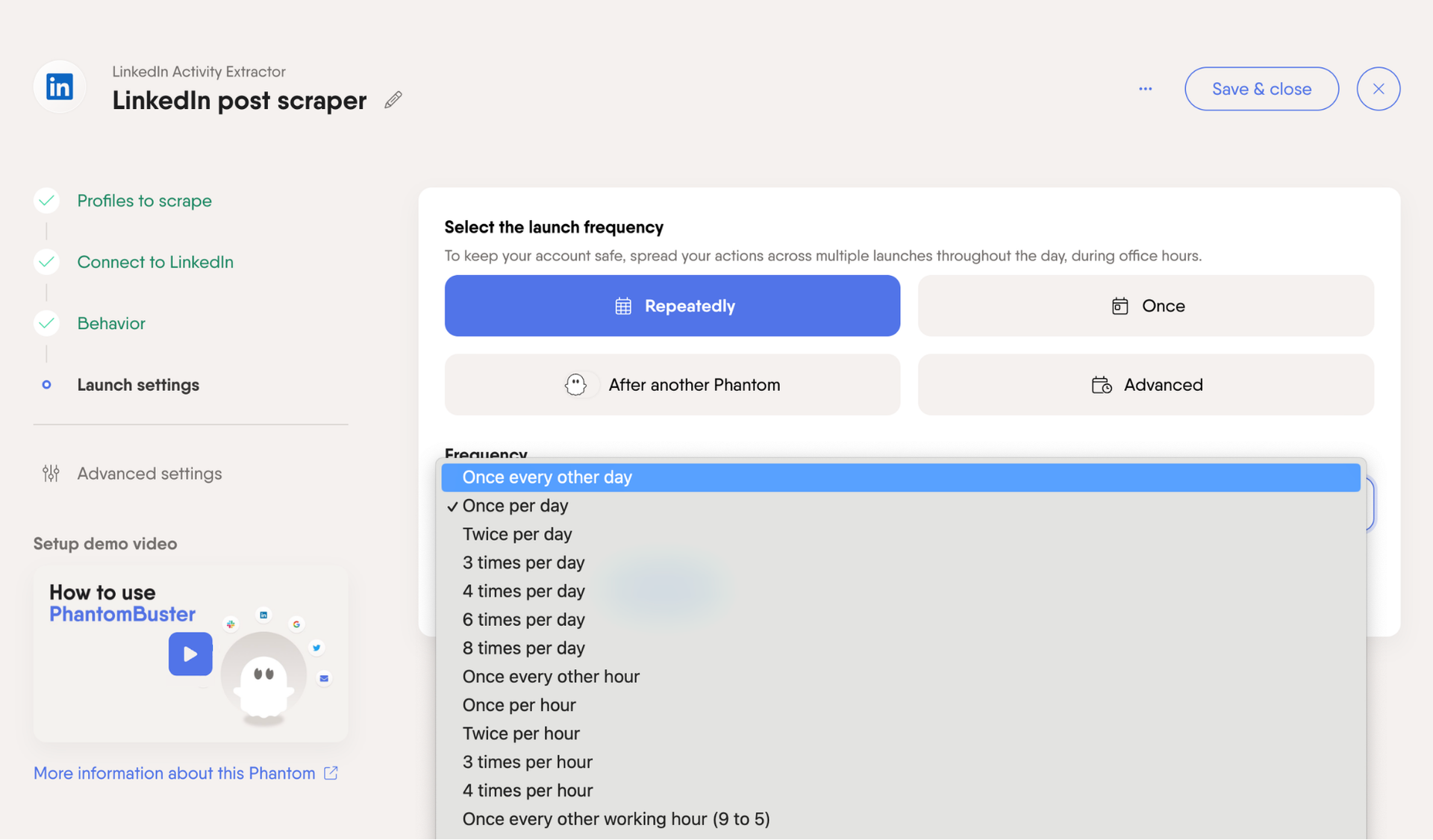Click the calendar icon on the Repeatedly button
Viewport: 1433px width, 840px height.
[624, 305]
